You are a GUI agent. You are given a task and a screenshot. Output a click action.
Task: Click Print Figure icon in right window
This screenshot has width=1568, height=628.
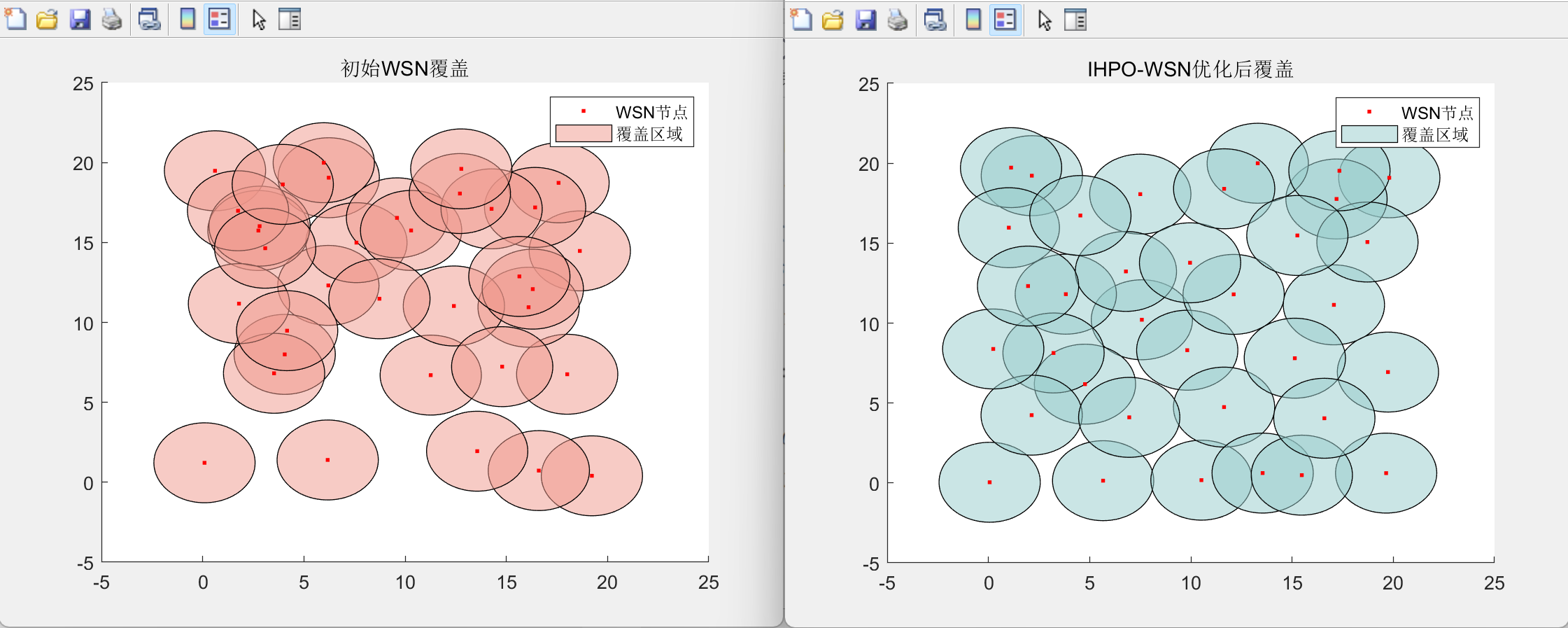pyautogui.click(x=898, y=20)
